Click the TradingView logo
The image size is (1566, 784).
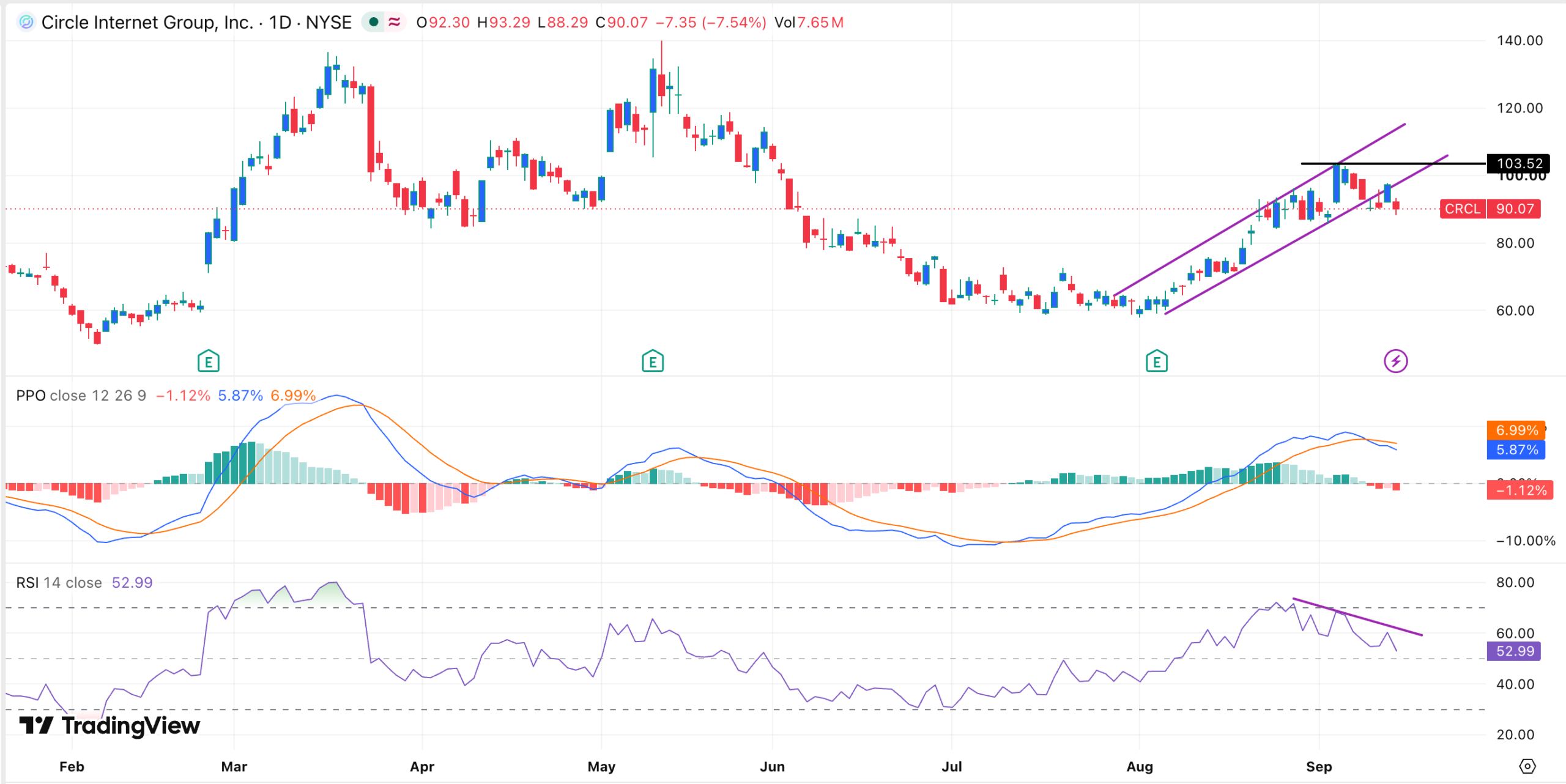pos(109,725)
